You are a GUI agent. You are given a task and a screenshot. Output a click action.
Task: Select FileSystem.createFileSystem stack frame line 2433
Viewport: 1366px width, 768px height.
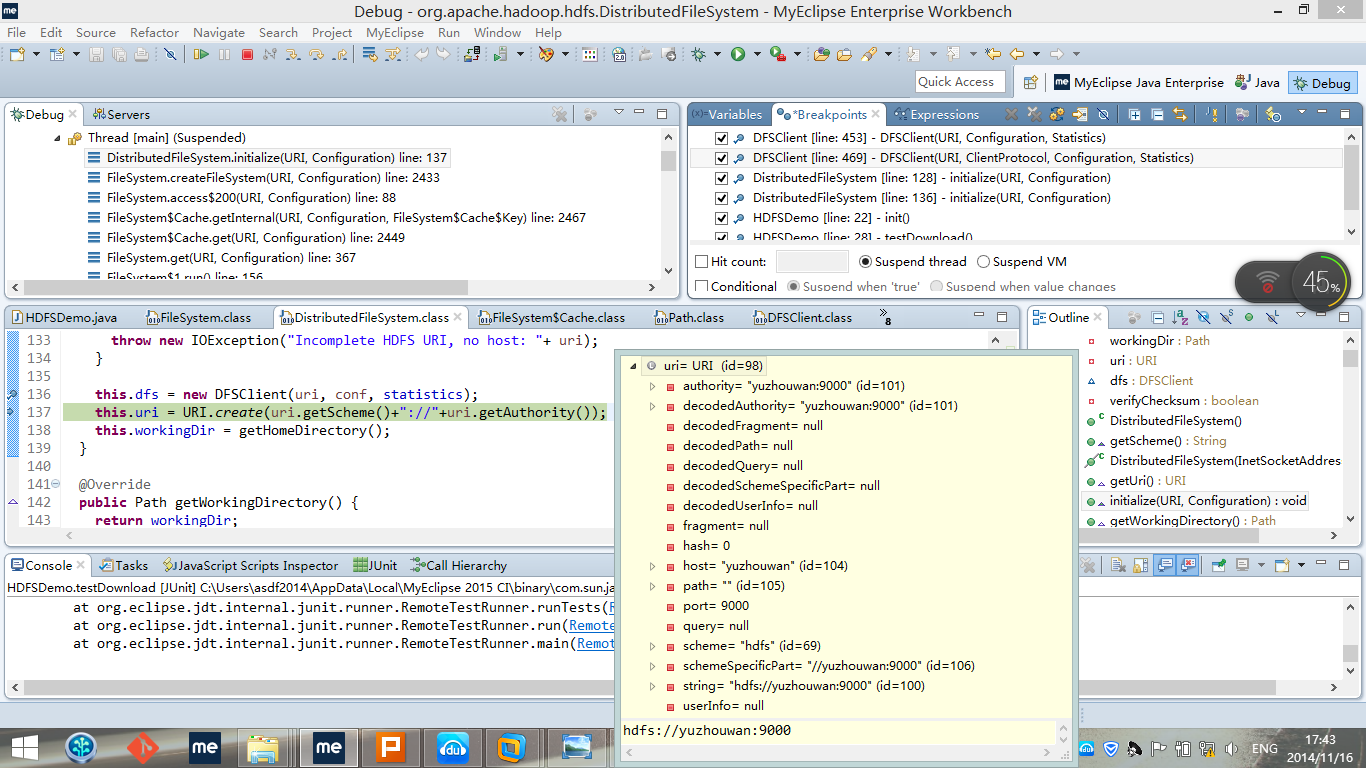(272, 178)
